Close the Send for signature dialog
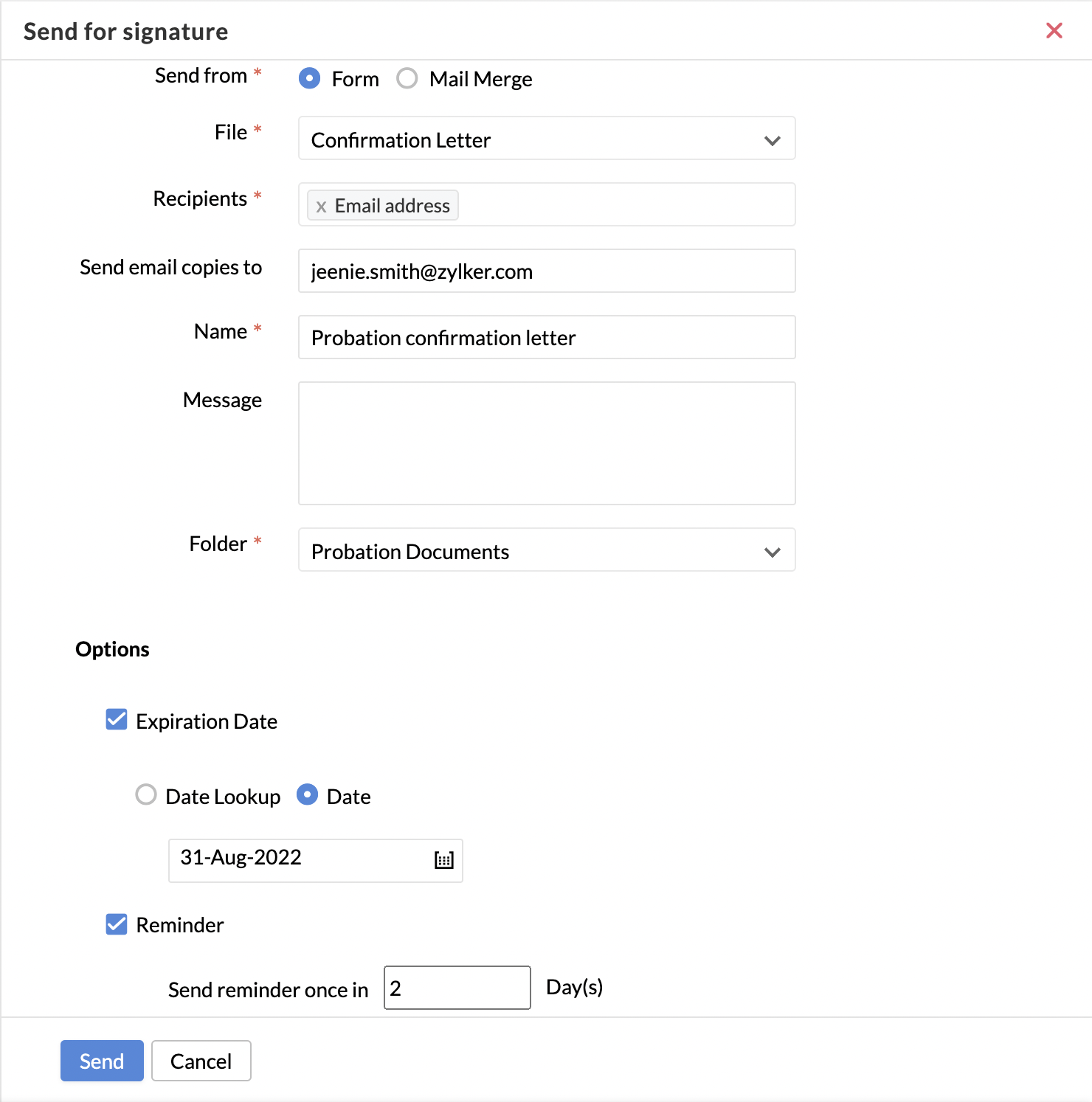 [1054, 30]
